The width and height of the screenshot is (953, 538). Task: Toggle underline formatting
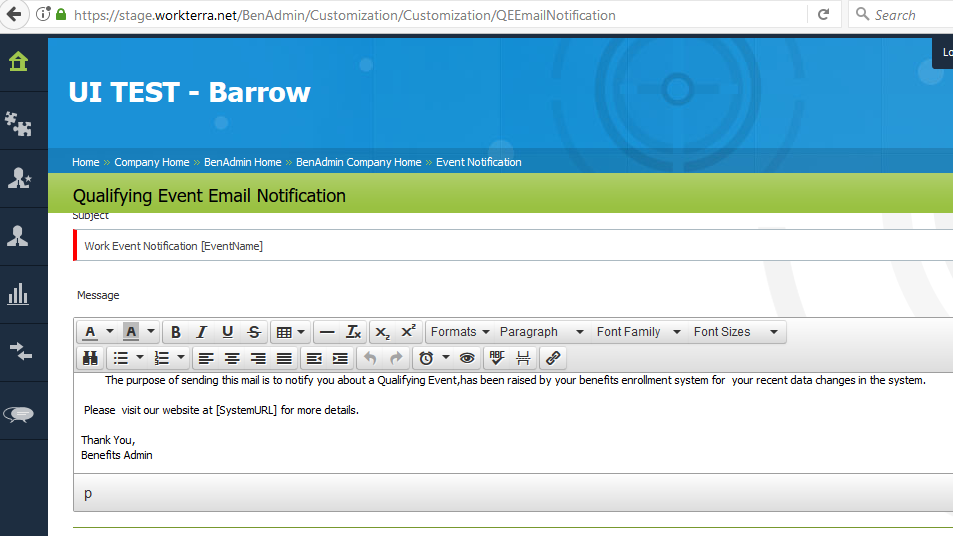tap(228, 332)
